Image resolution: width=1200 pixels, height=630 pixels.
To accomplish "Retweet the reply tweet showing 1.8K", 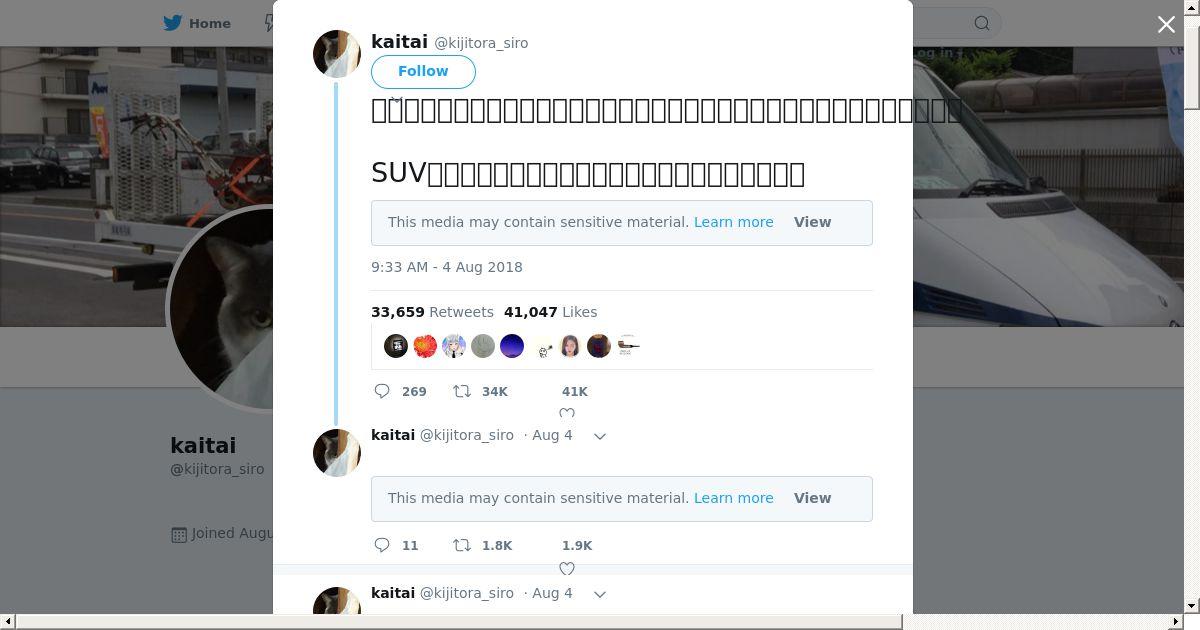I will point(462,545).
